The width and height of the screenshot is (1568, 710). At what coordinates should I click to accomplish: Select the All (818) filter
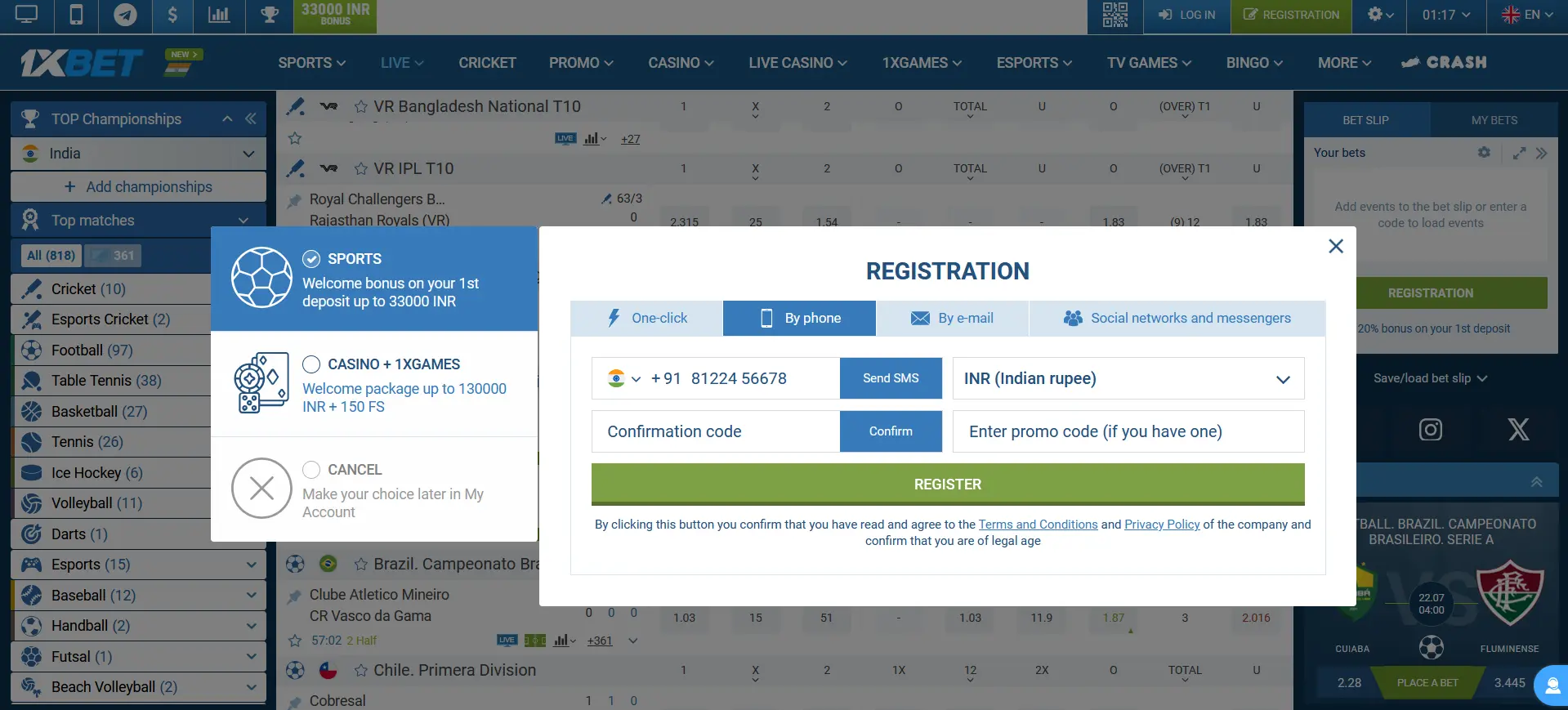pos(51,256)
